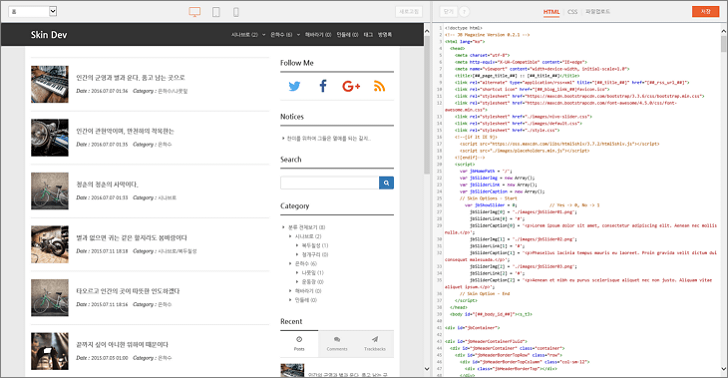The height and width of the screenshot is (378, 728).
Task: Open the post title dated 2015.07.11 18:18
Action: 131,238
